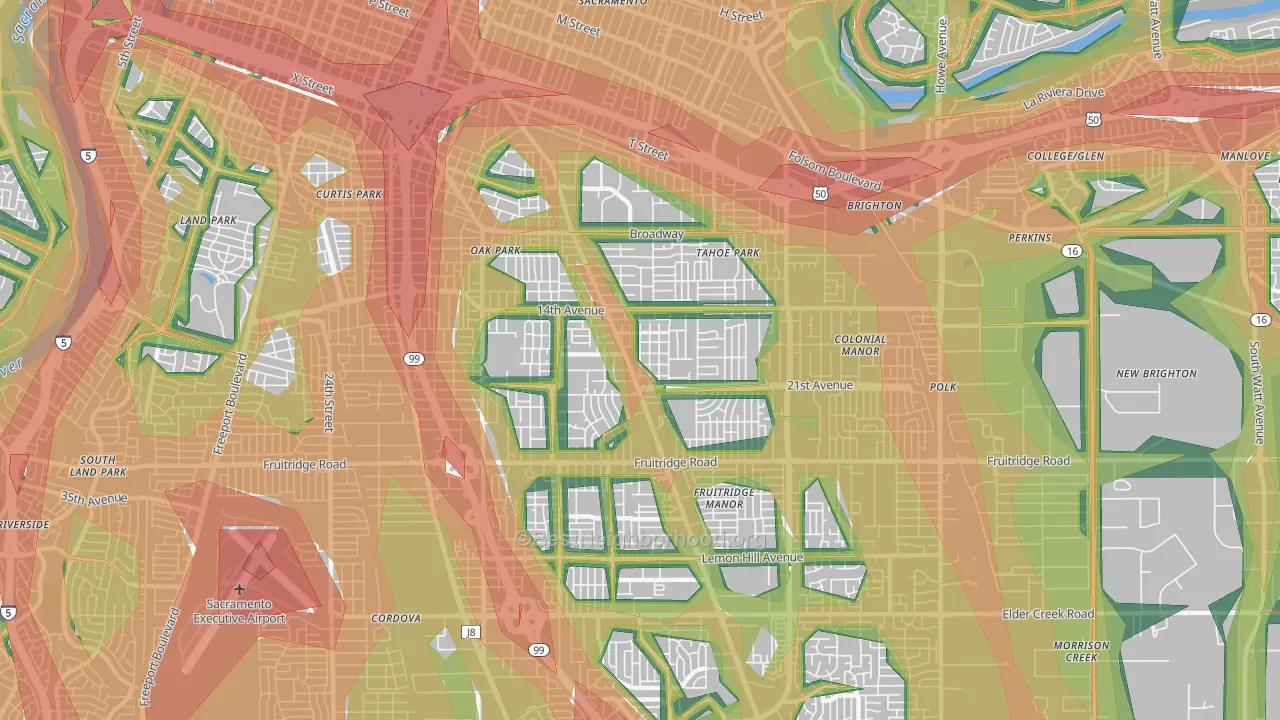Click the South Watt Avenue label
1280x720 pixels.
point(1256,392)
